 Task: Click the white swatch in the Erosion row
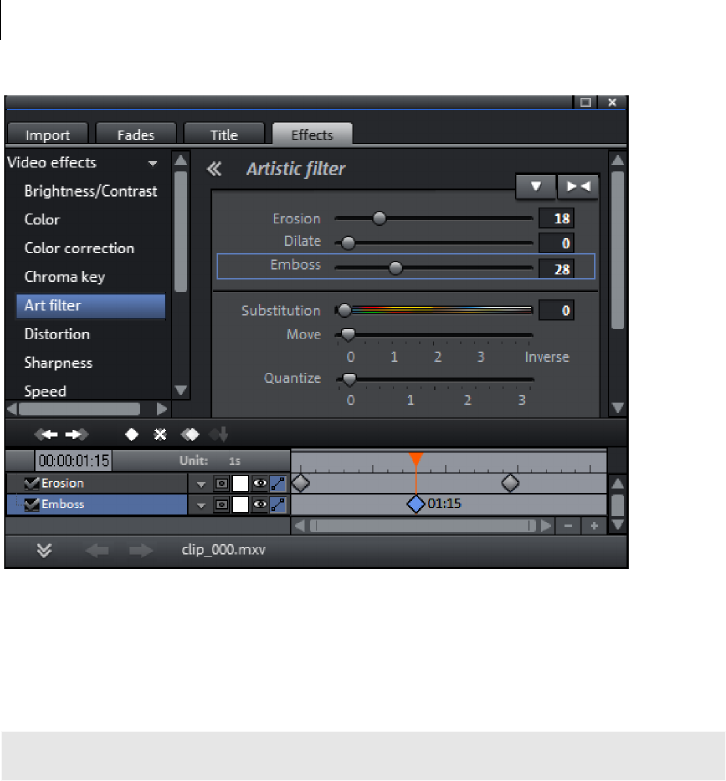point(241,484)
